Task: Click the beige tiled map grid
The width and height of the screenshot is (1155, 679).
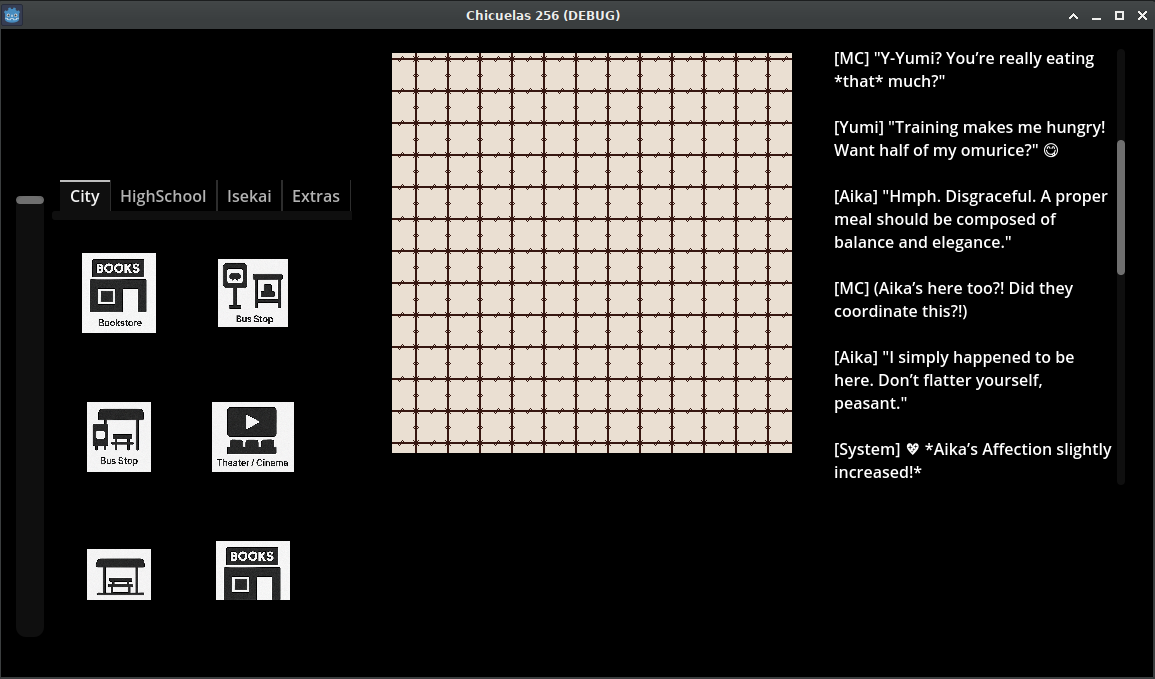Action: (x=591, y=253)
